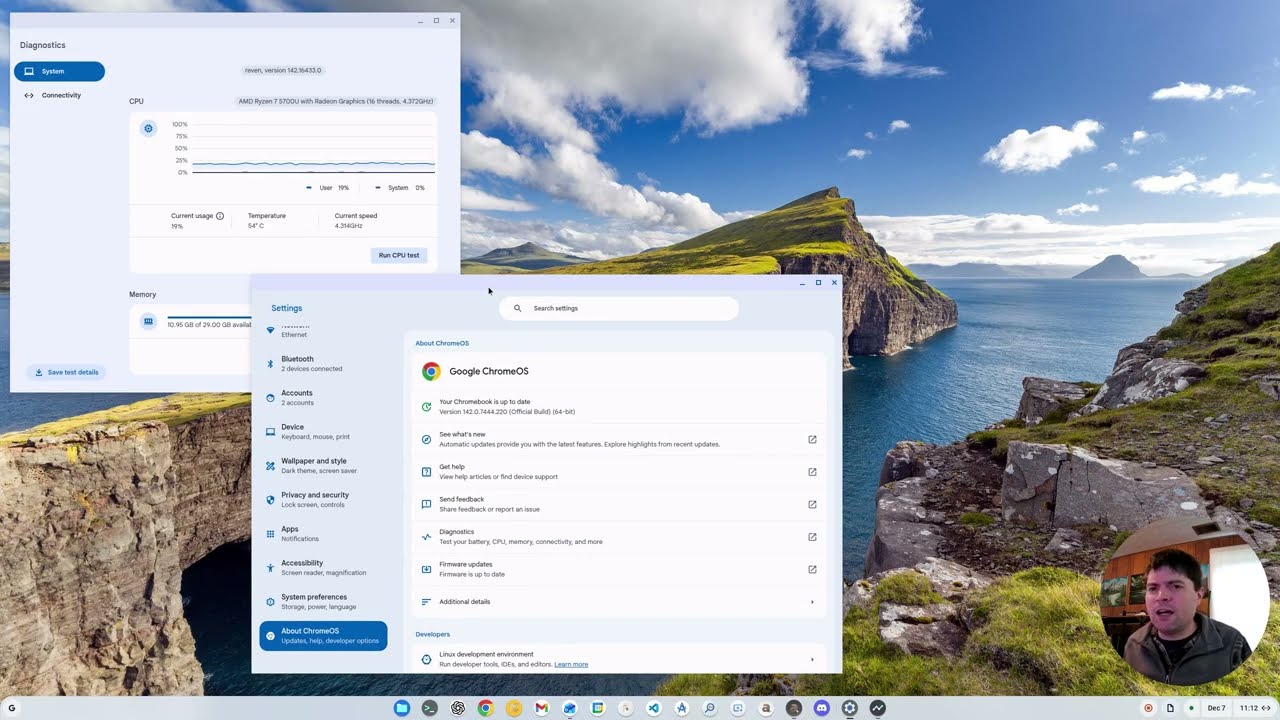Open the Diagnostics app shelf icon
The image size is (1280, 720).
tap(877, 708)
